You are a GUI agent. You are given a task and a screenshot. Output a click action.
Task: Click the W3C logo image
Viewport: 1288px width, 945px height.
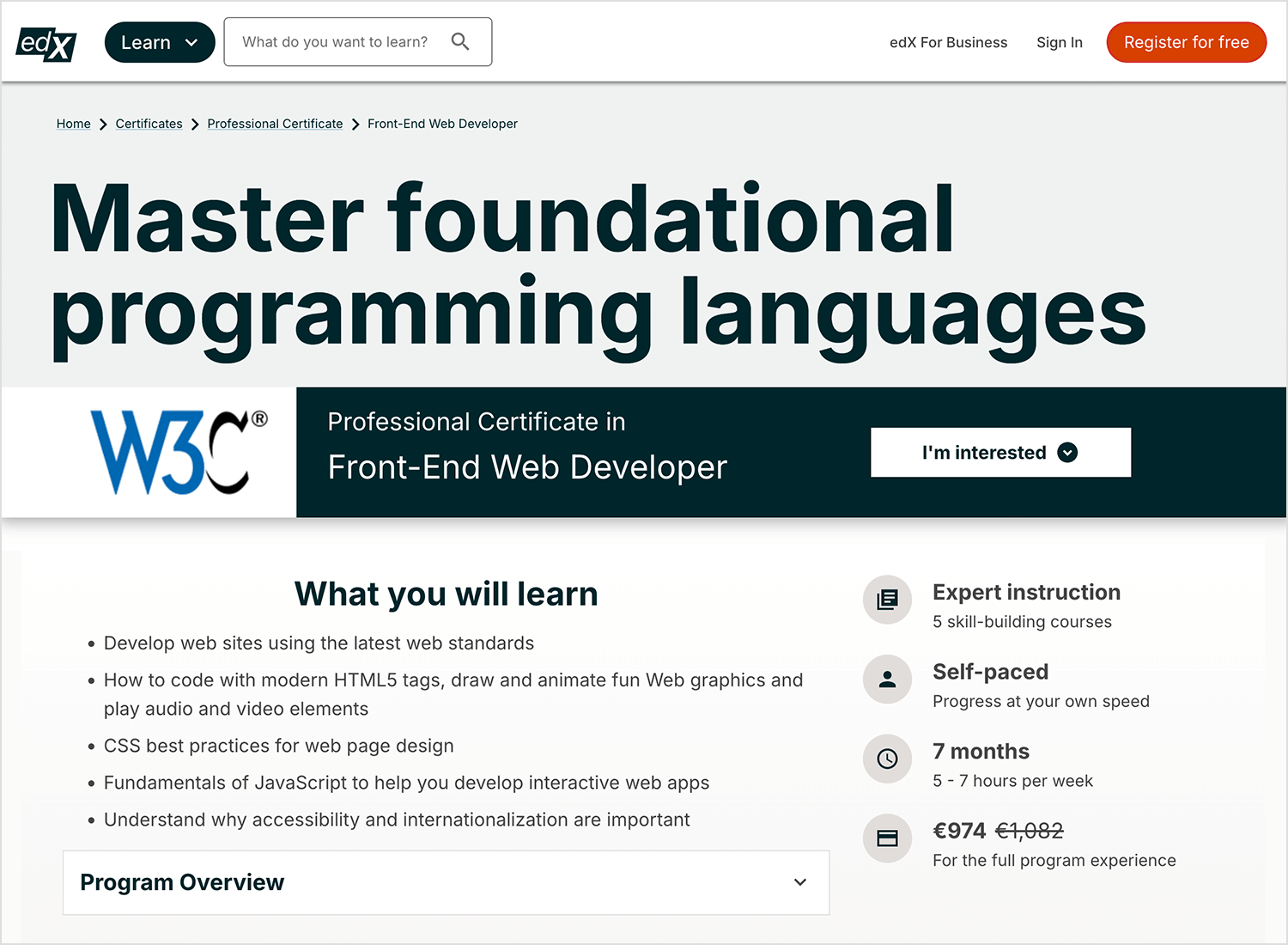tap(179, 452)
